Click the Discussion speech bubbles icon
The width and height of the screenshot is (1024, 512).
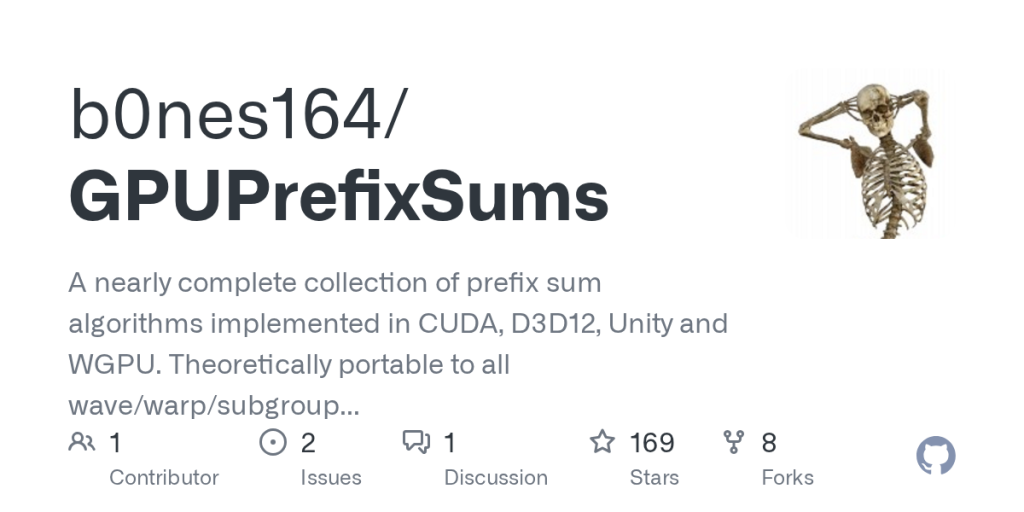[416, 442]
